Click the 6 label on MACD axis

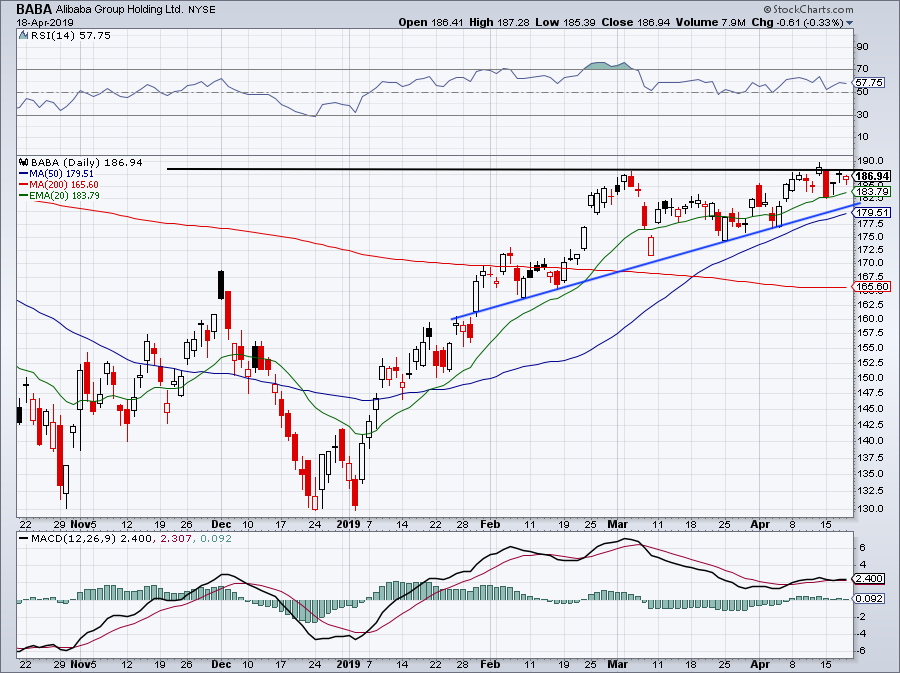(x=863, y=547)
